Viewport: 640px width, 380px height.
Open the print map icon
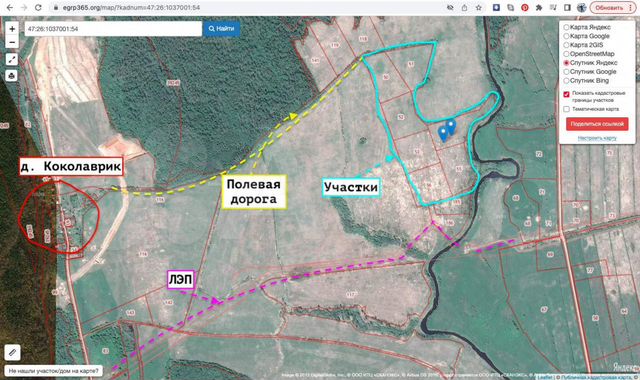click(12, 76)
